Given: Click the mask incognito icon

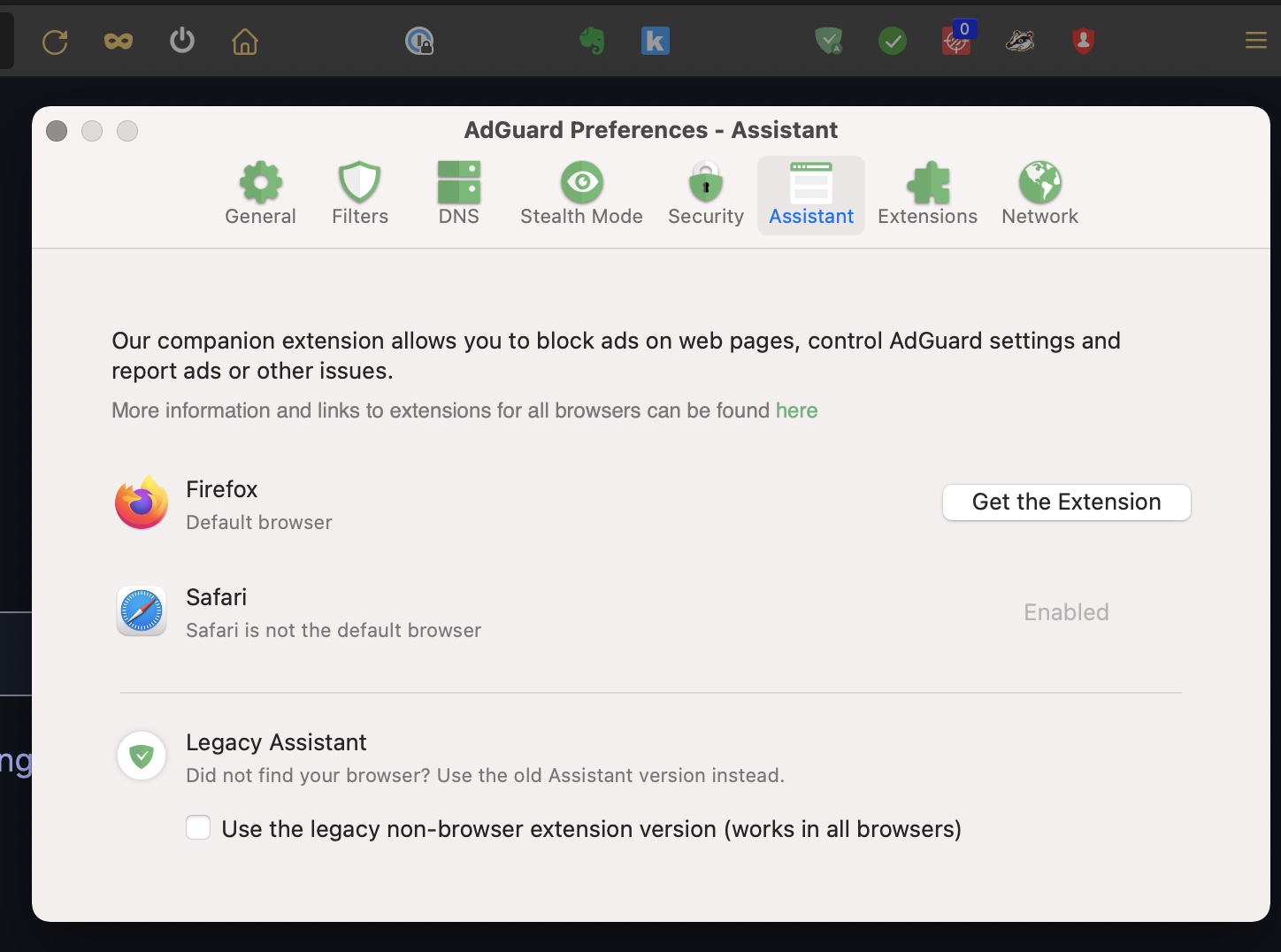Looking at the screenshot, I should pyautogui.click(x=118, y=41).
